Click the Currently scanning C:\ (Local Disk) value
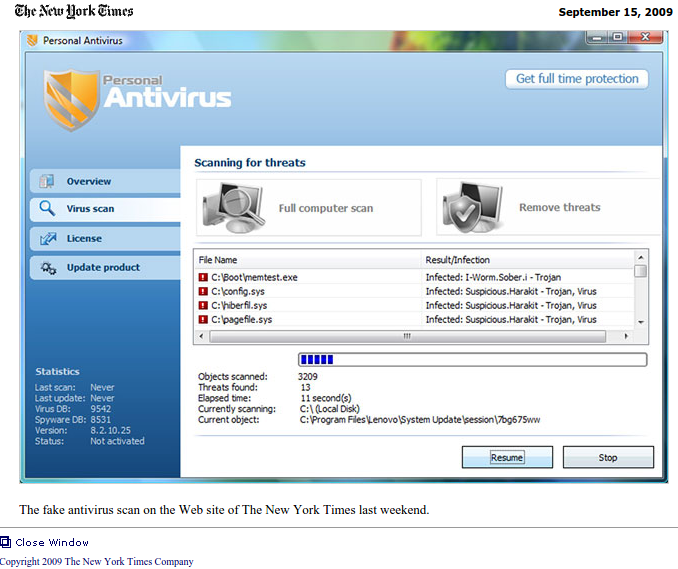Image resolution: width=678 pixels, height=569 pixels. point(329,409)
